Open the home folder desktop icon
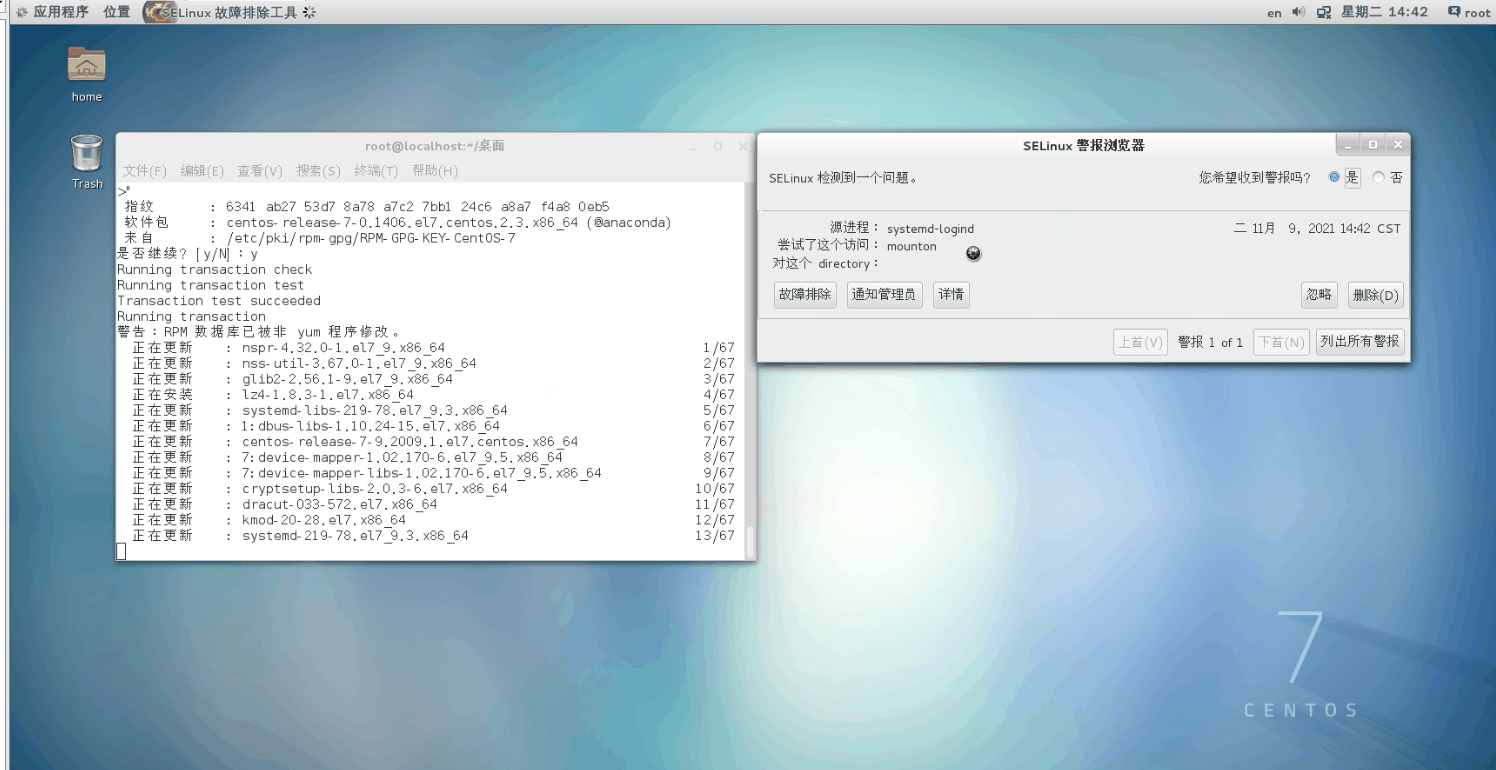1496x770 pixels. (87, 73)
